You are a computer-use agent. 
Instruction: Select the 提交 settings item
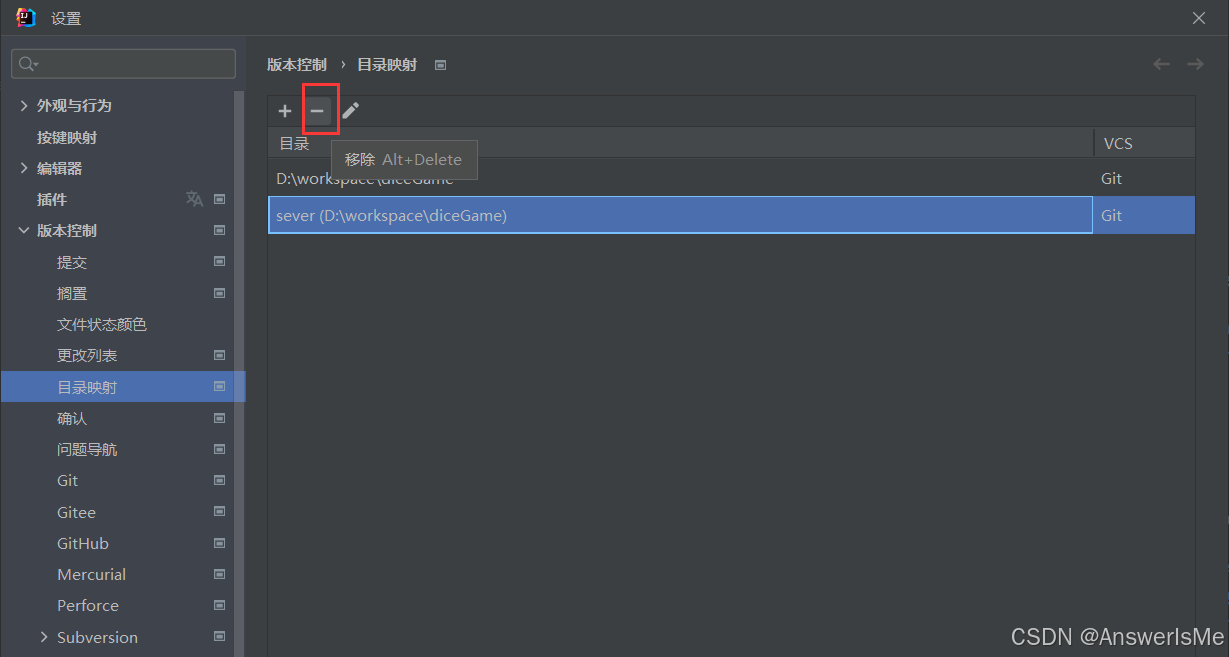coord(72,262)
